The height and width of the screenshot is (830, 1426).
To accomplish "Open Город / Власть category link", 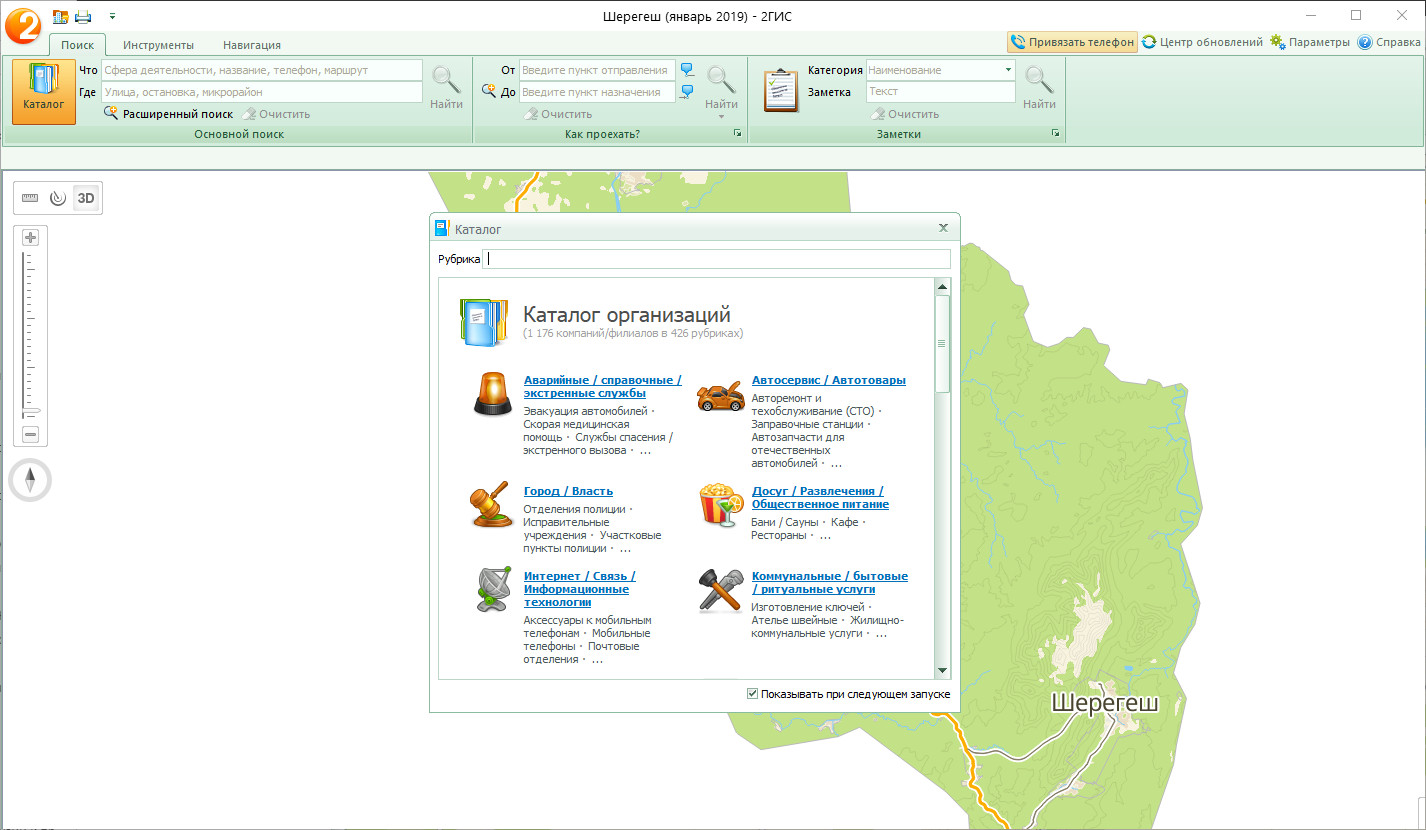I will tap(568, 491).
